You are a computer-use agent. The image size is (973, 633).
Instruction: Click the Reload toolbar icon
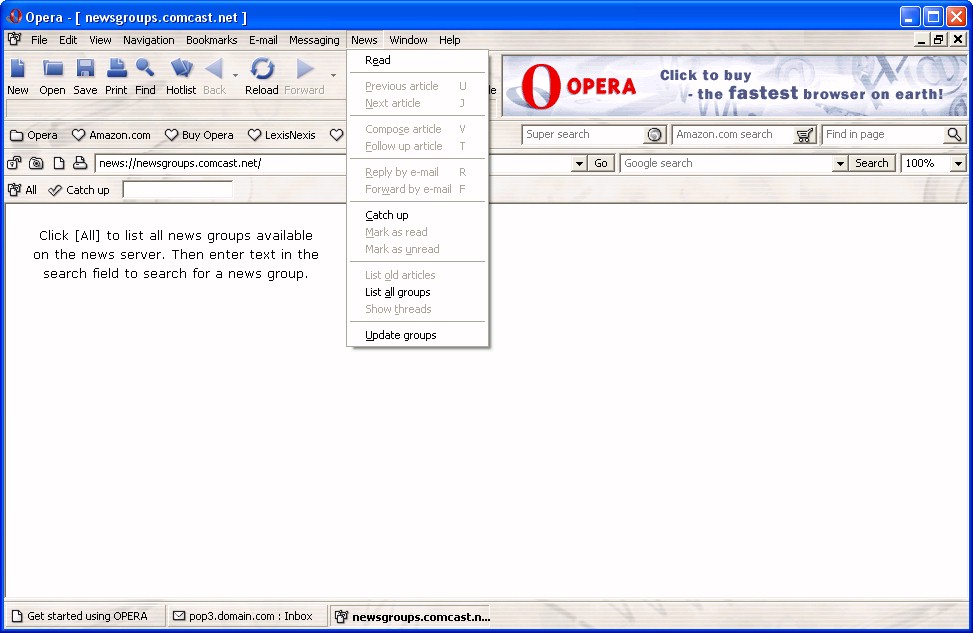click(262, 70)
